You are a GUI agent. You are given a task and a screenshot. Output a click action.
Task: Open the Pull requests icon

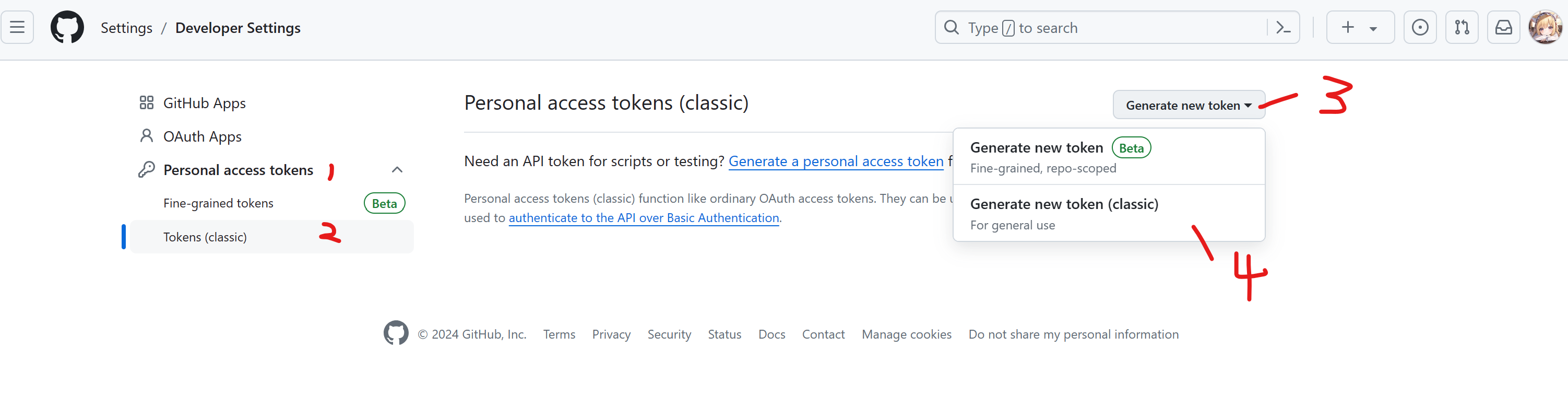(1462, 27)
